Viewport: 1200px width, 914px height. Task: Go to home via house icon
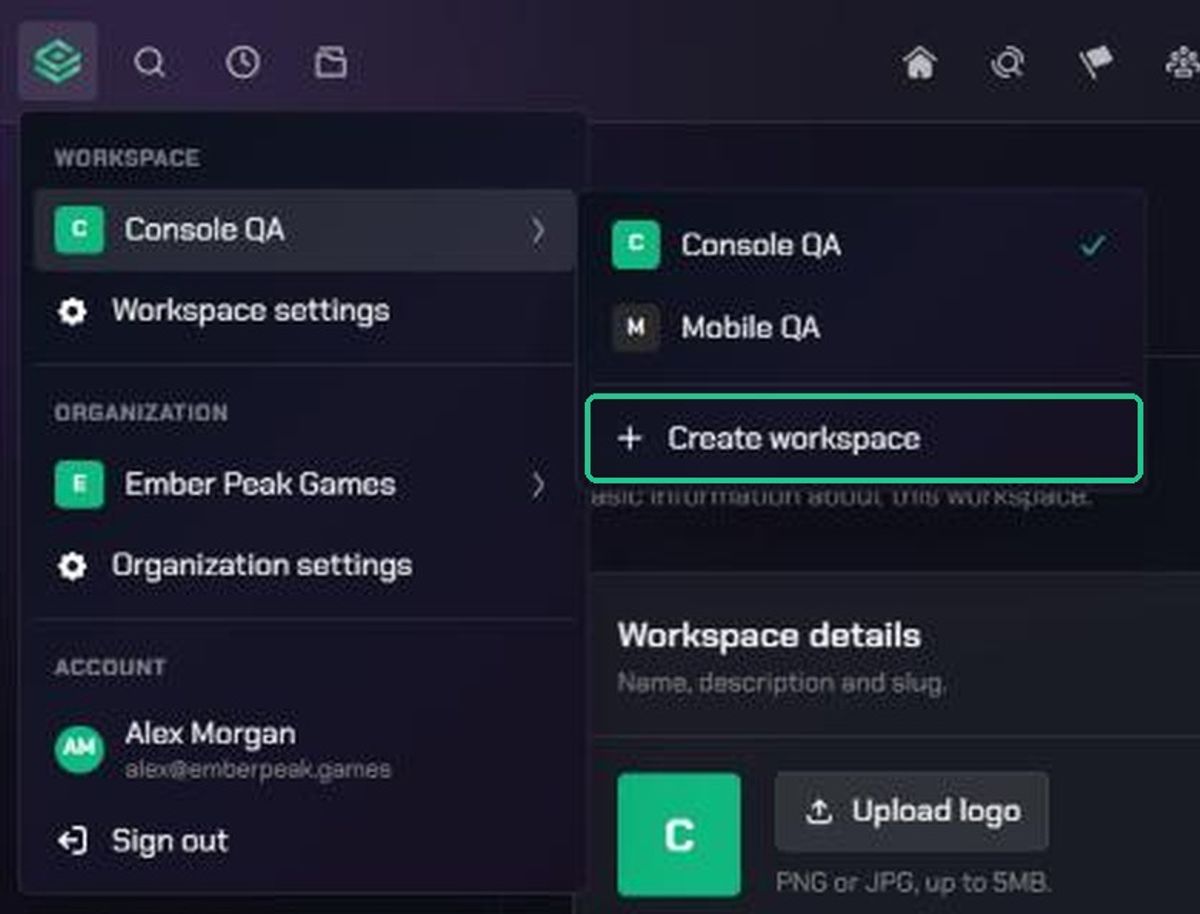[x=920, y=64]
